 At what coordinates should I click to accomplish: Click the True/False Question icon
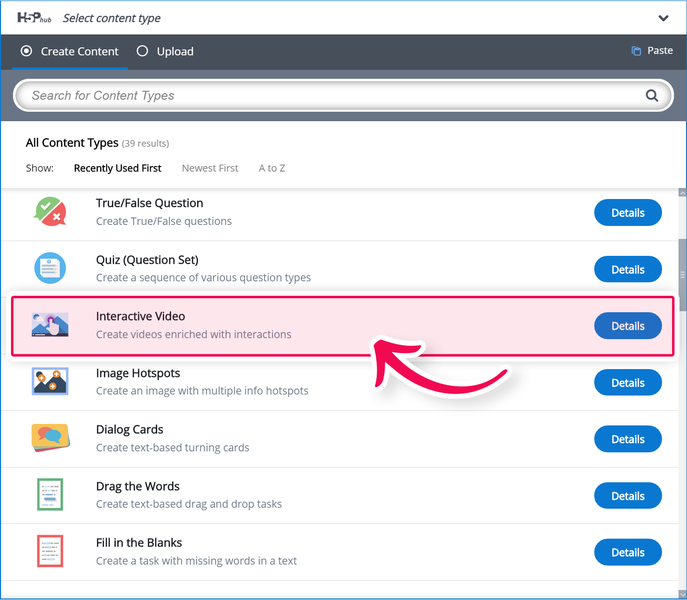click(50, 212)
